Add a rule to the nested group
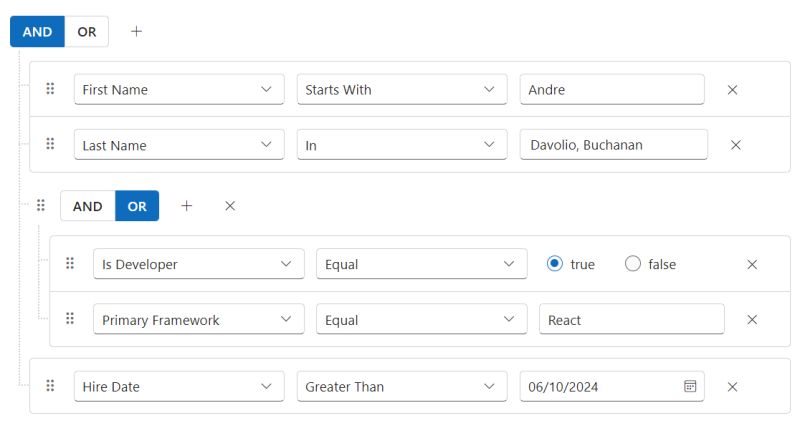Viewport: 800px width, 423px height. (187, 206)
